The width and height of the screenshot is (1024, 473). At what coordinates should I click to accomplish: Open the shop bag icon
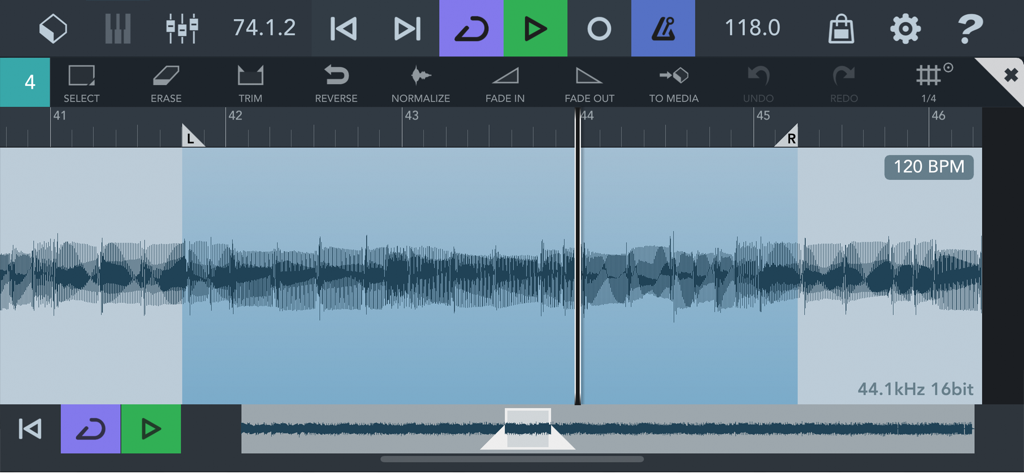[841, 28]
